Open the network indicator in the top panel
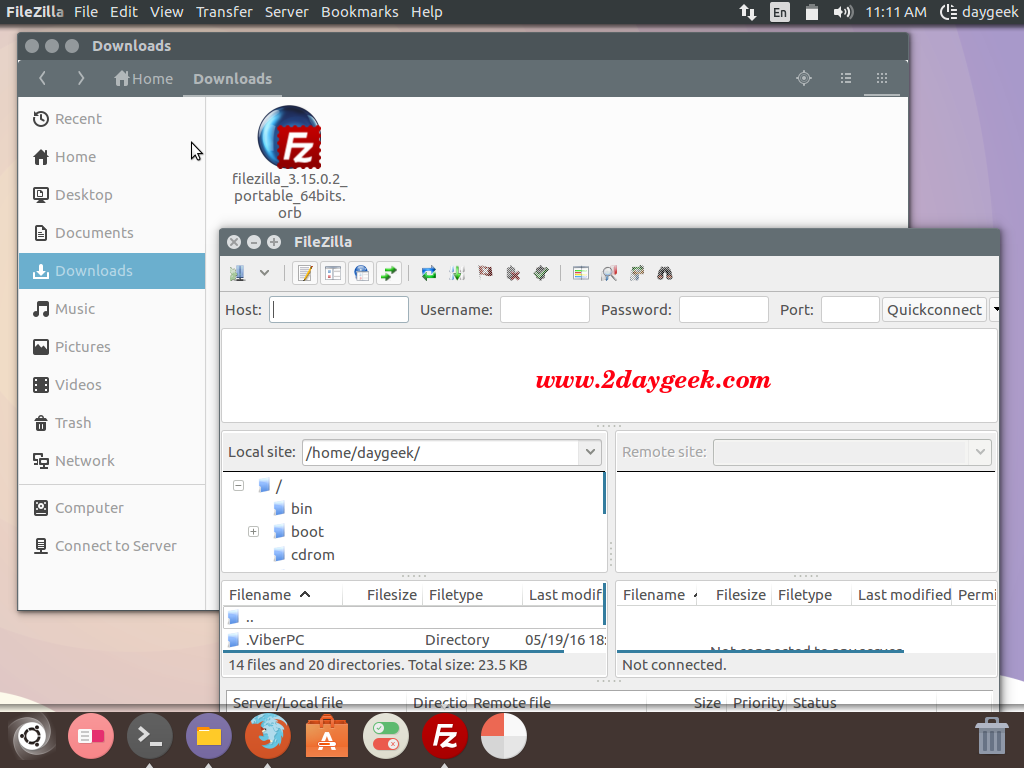Screen dimensions: 1024x768 (748, 12)
